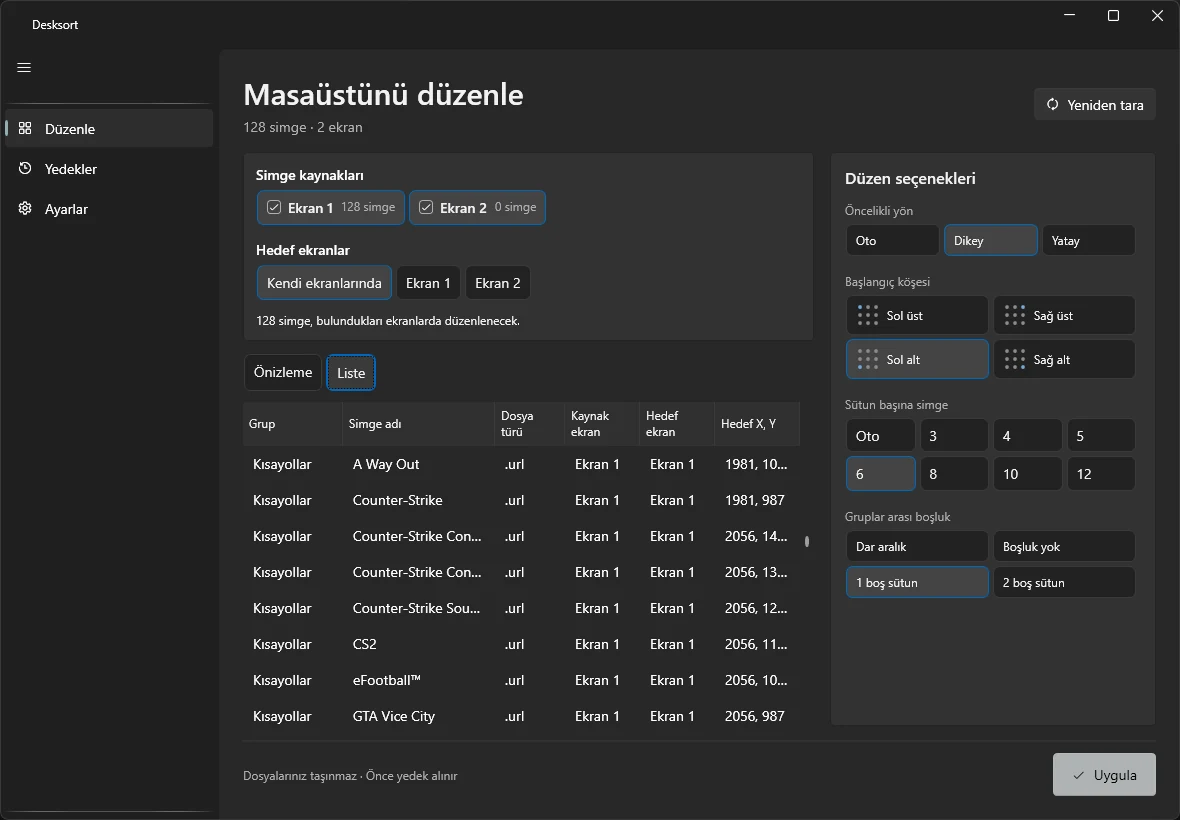Select Boşluk yok group spacing

(x=1064, y=546)
